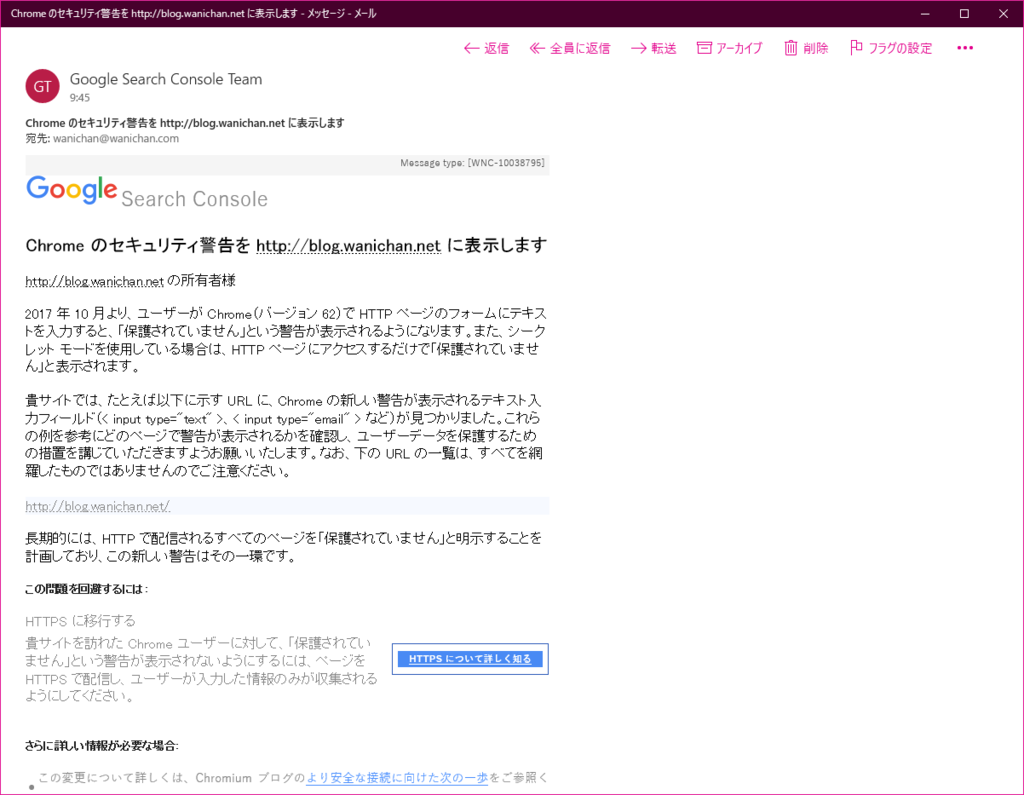Click the Google Search Console logo
This screenshot has width=1024, height=795.
click(147, 192)
